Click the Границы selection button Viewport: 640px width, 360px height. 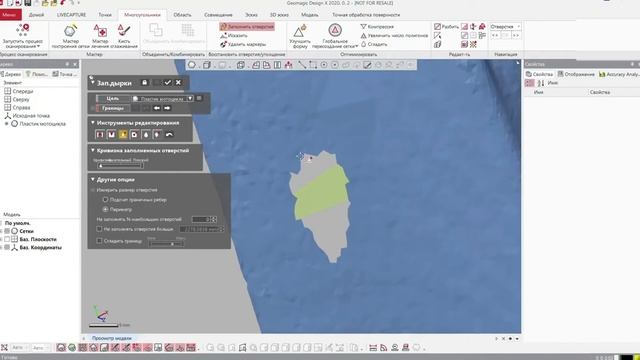click(113, 108)
